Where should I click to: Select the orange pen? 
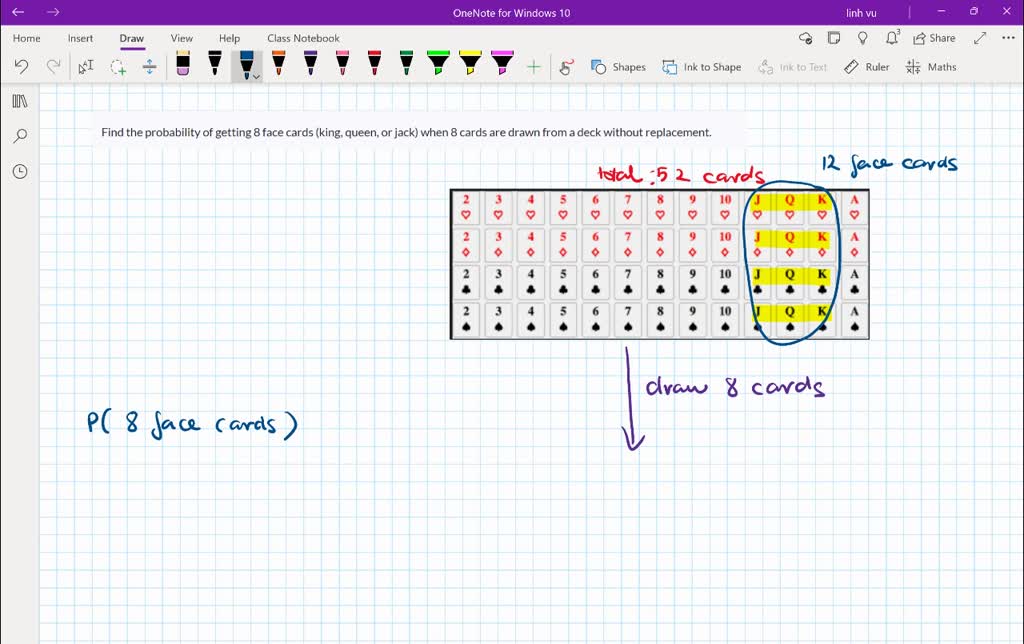(279, 64)
